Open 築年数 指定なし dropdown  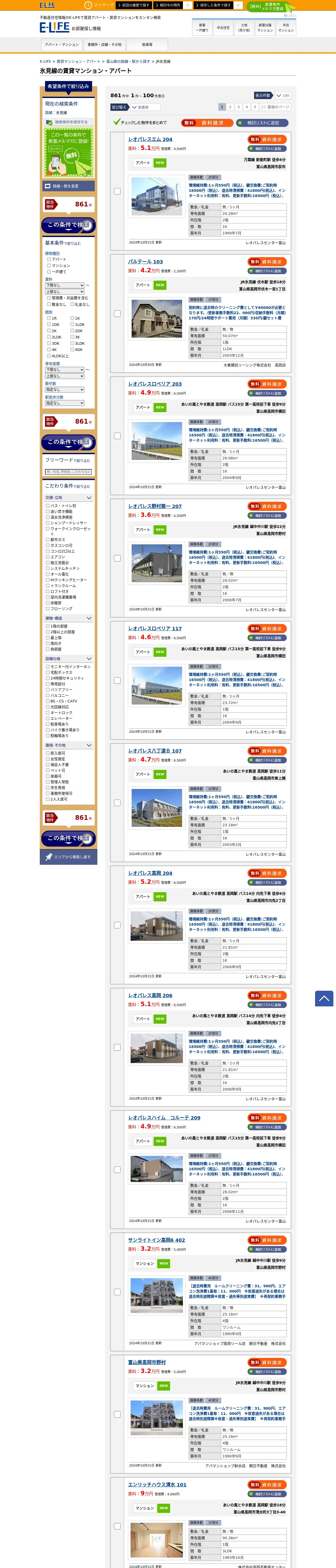click(x=65, y=390)
